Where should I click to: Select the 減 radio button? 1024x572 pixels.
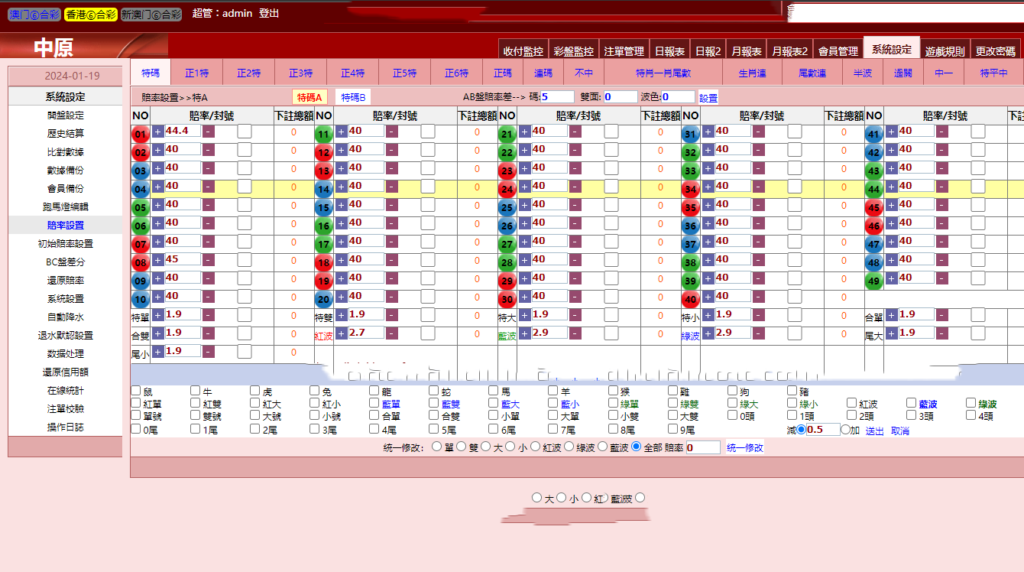[801, 430]
